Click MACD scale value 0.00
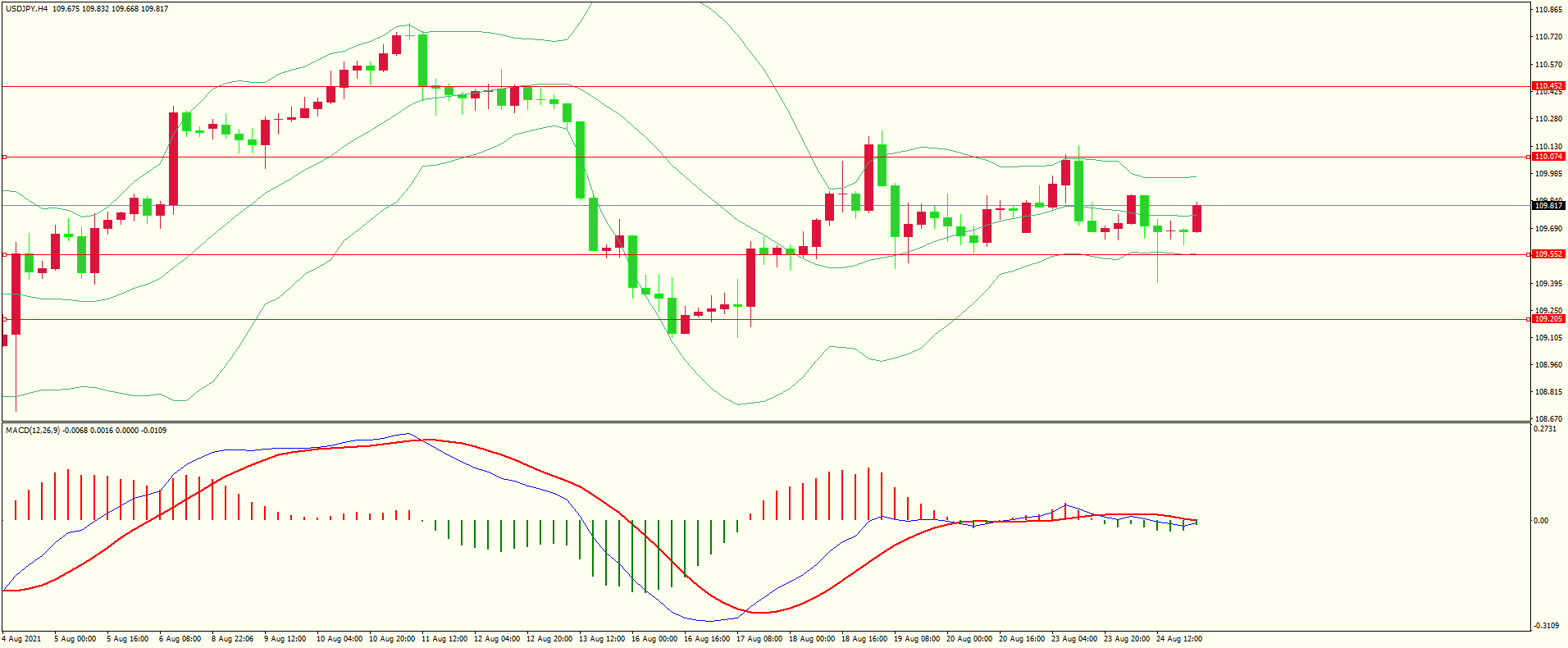 click(x=1541, y=521)
